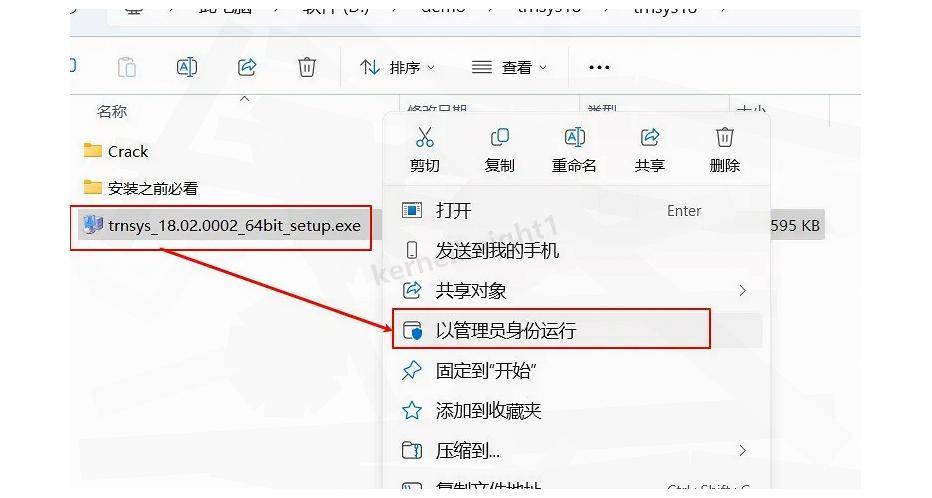This screenshot has height=498, width=932.
Task: Click the Paste icon in the Explorer toolbar
Action: pos(127,67)
